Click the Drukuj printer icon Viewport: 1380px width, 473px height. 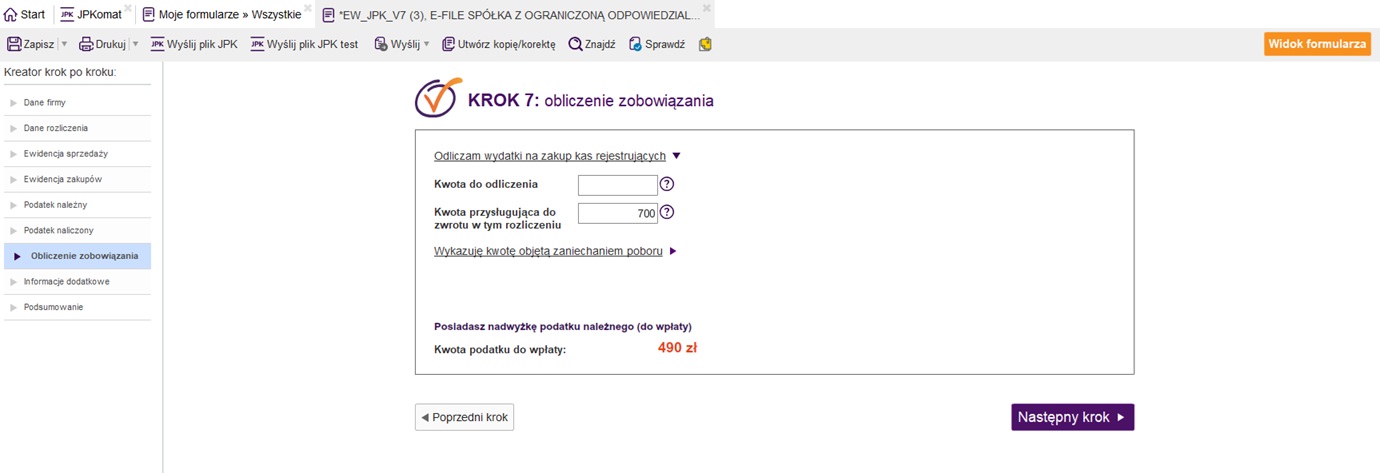click(x=86, y=44)
